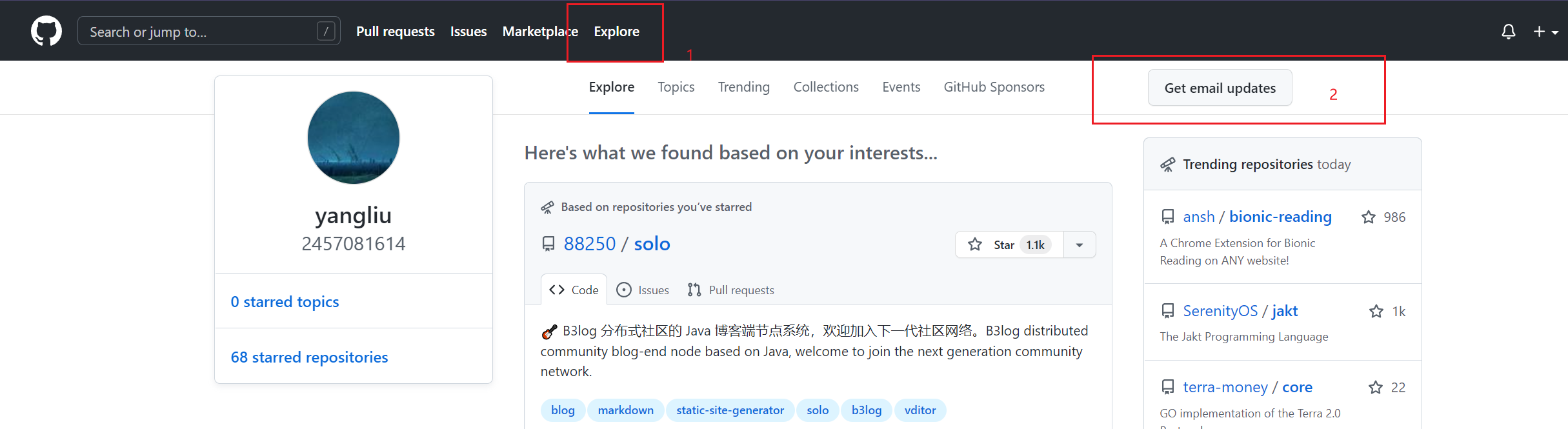Click the 2457081614 username text
Viewport: 1568px width, 429px height.
click(x=354, y=244)
